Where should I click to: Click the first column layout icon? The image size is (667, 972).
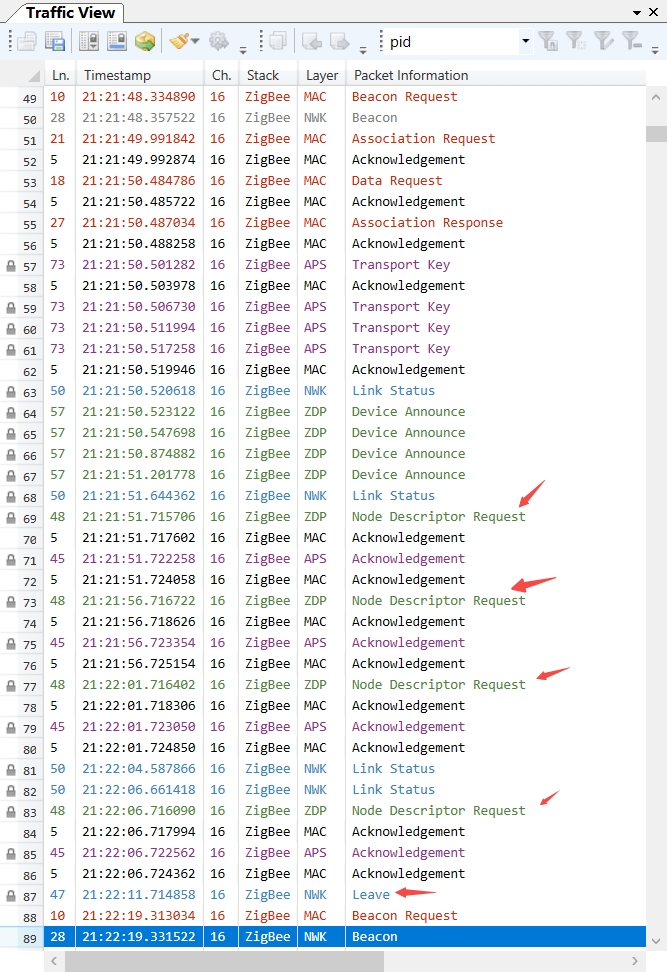tap(89, 42)
